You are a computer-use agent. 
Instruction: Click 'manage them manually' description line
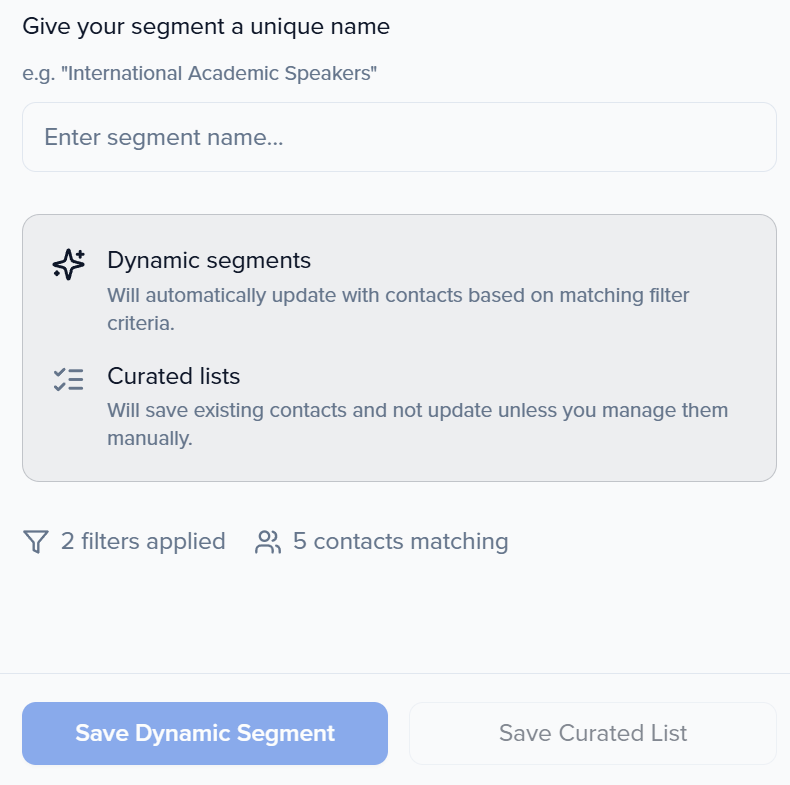(150, 439)
